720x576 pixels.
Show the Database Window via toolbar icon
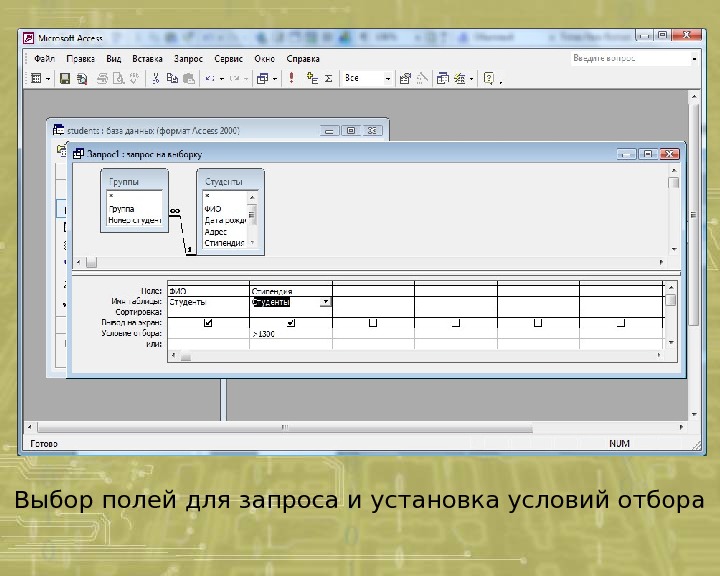[x=443, y=79]
